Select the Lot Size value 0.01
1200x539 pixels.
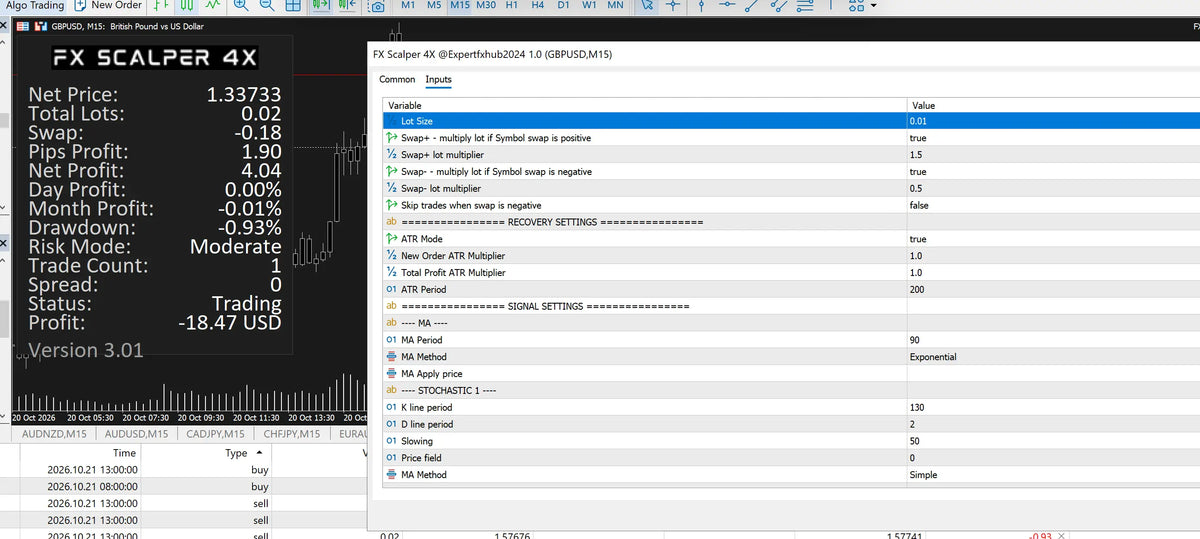1054,121
